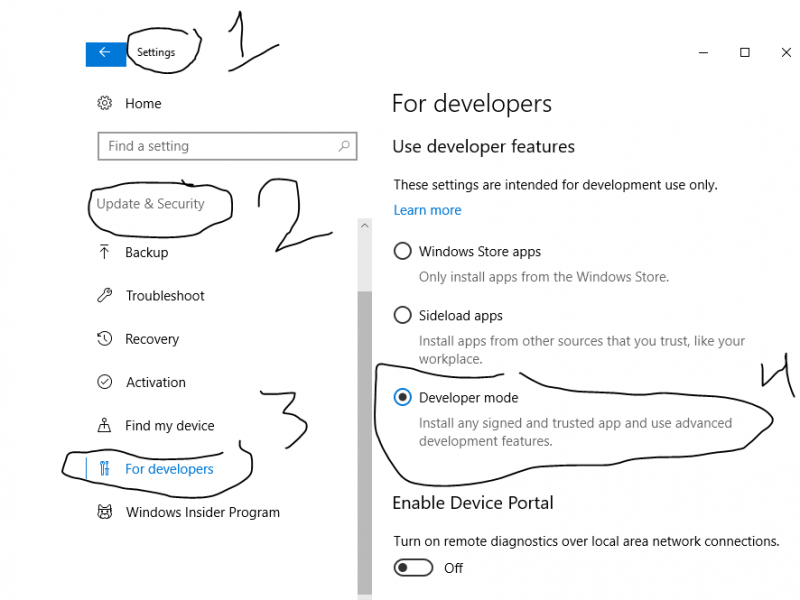Image resolution: width=800 pixels, height=600 pixels.
Task: Minimize the Settings window
Action: (699, 53)
